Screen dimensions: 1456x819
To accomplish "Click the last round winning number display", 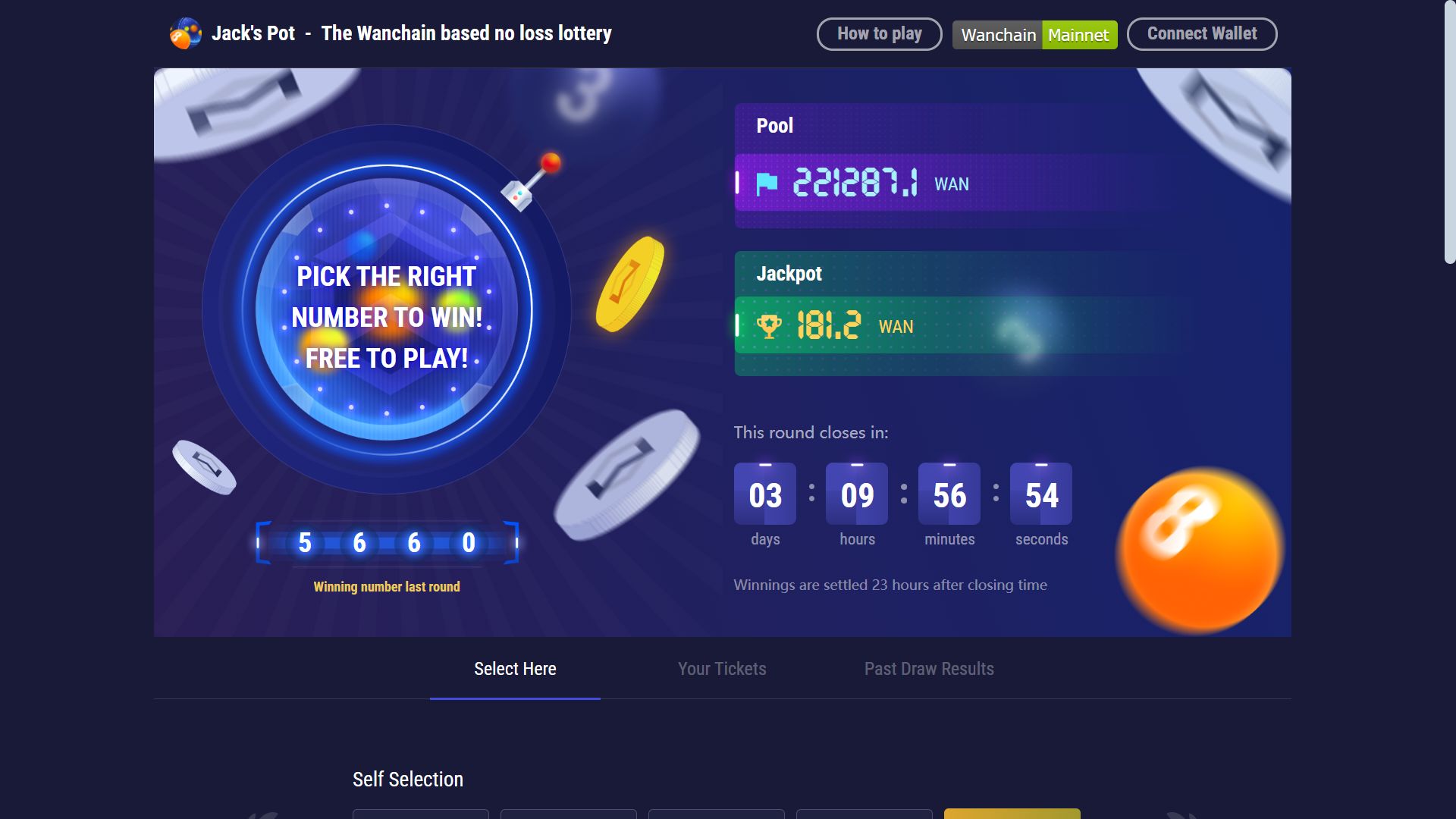I will coord(387,543).
